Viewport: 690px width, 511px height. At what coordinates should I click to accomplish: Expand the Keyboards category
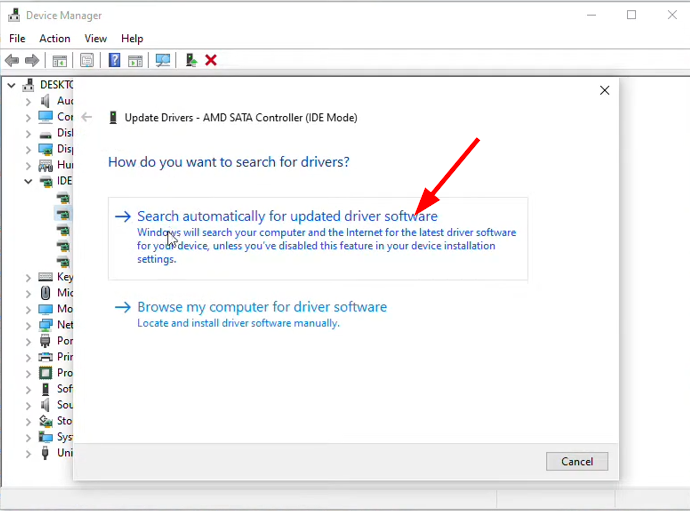click(x=28, y=277)
